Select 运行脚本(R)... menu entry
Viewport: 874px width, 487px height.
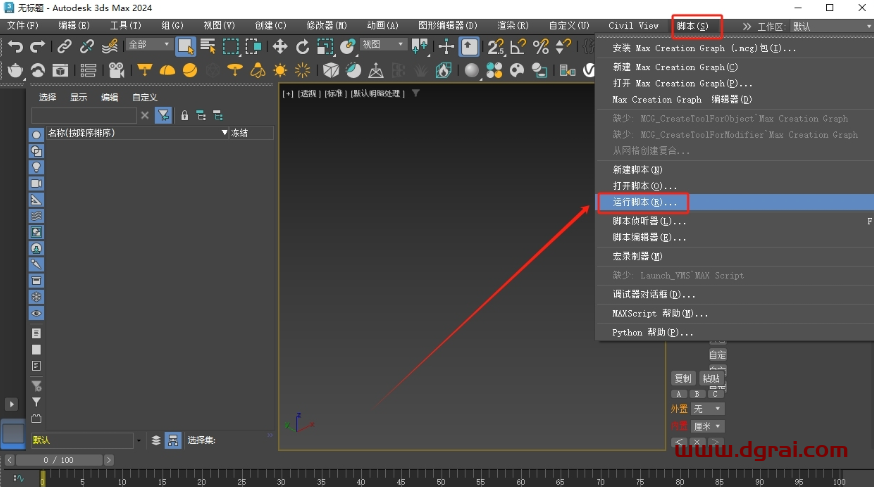point(735,202)
